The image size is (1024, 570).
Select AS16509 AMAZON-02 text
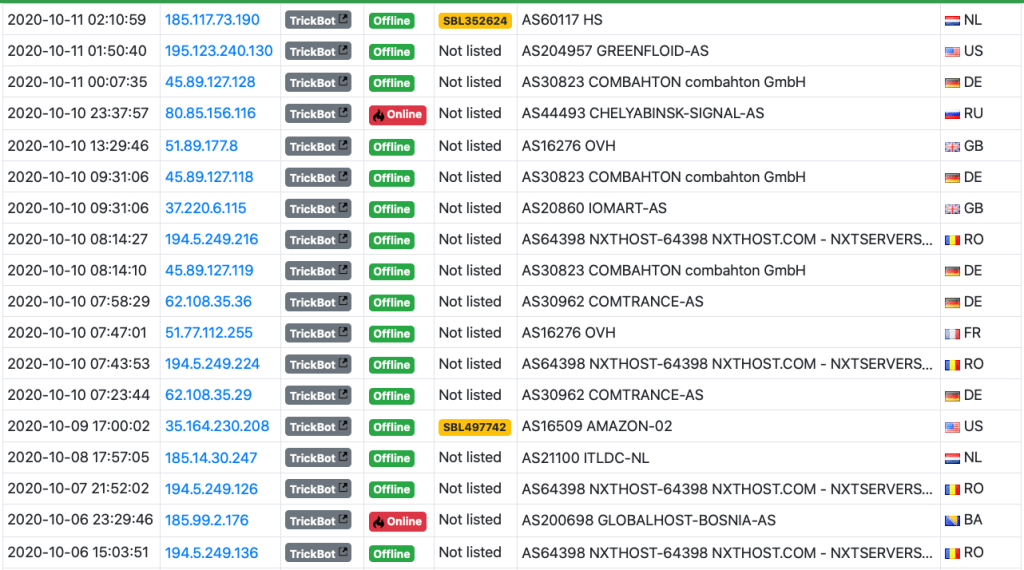597,426
